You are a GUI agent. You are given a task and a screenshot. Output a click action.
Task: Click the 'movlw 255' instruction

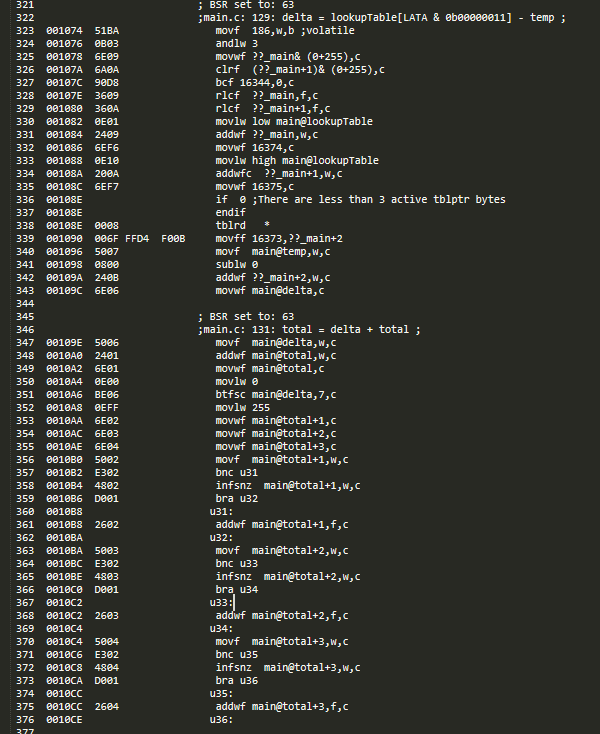(242, 408)
